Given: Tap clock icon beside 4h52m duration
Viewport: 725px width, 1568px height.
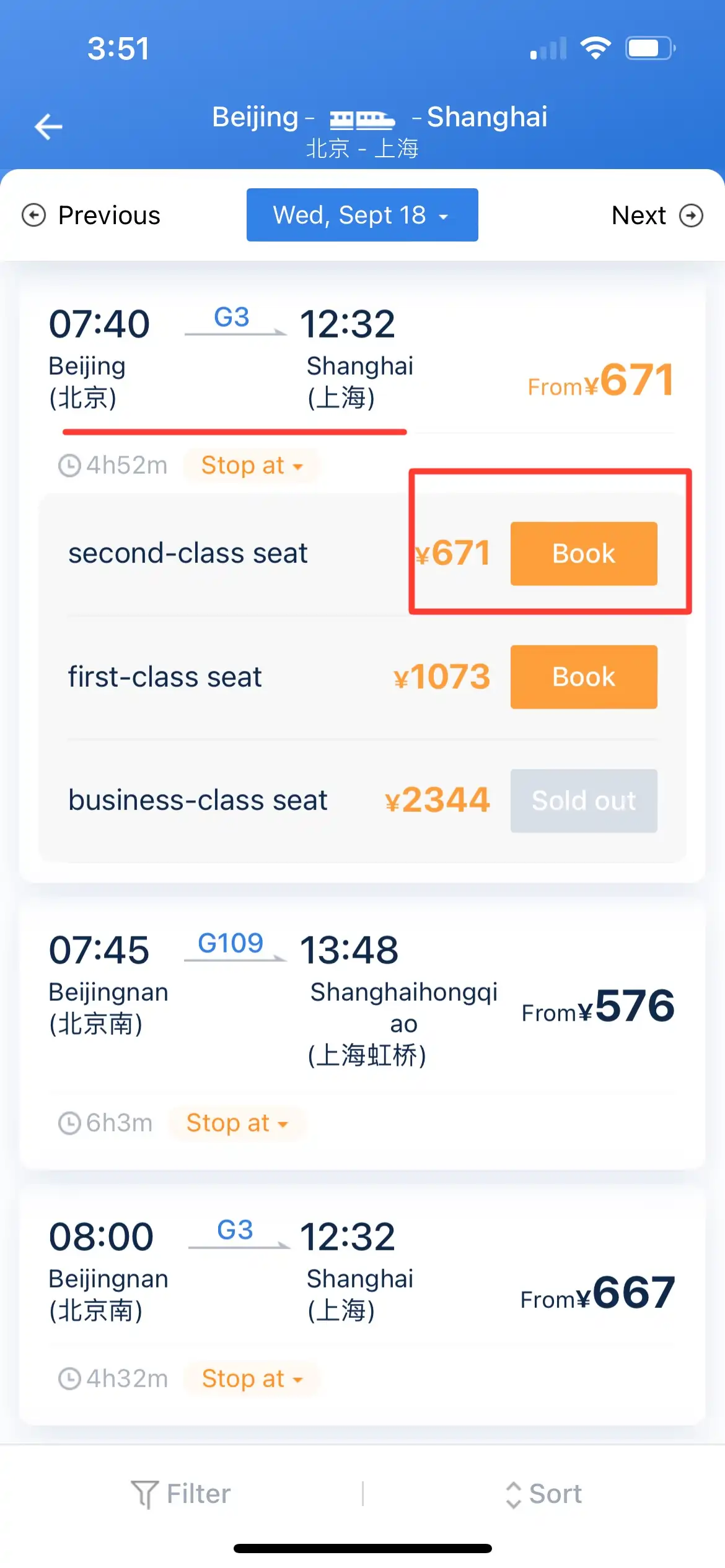Looking at the screenshot, I should pyautogui.click(x=69, y=466).
